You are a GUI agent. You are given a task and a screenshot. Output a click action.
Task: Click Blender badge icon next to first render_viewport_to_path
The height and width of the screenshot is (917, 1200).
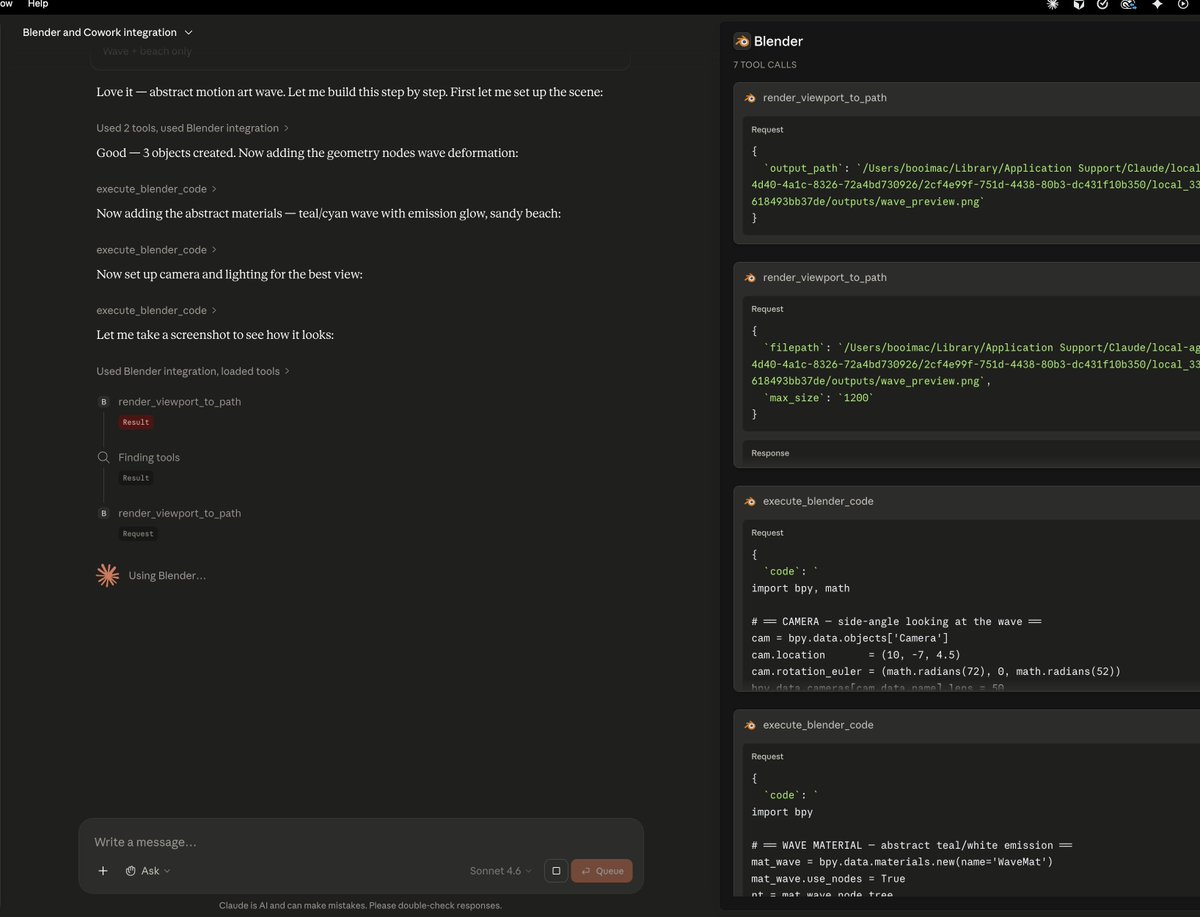click(x=104, y=402)
